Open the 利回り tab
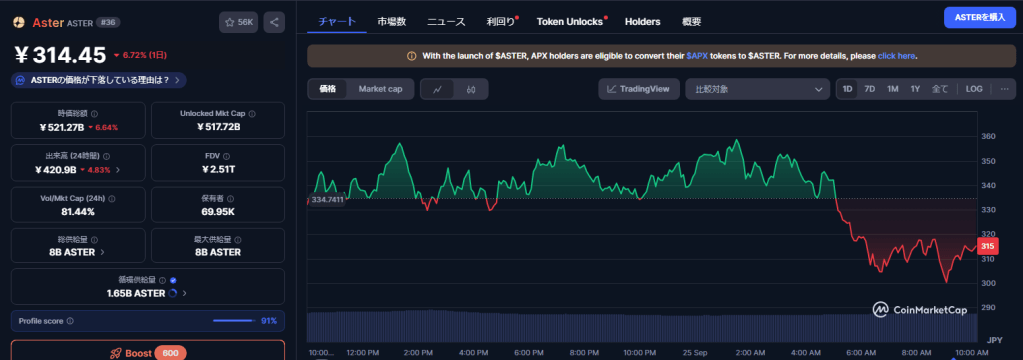1023x360 pixels. [501, 22]
